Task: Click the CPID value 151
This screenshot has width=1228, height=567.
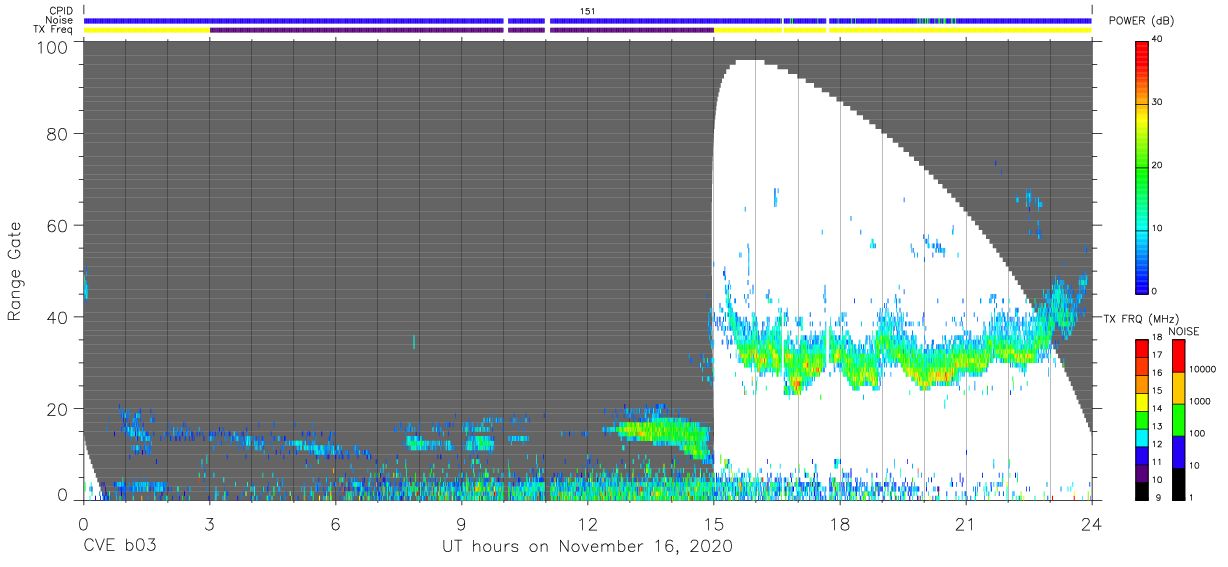Action: pyautogui.click(x=587, y=11)
